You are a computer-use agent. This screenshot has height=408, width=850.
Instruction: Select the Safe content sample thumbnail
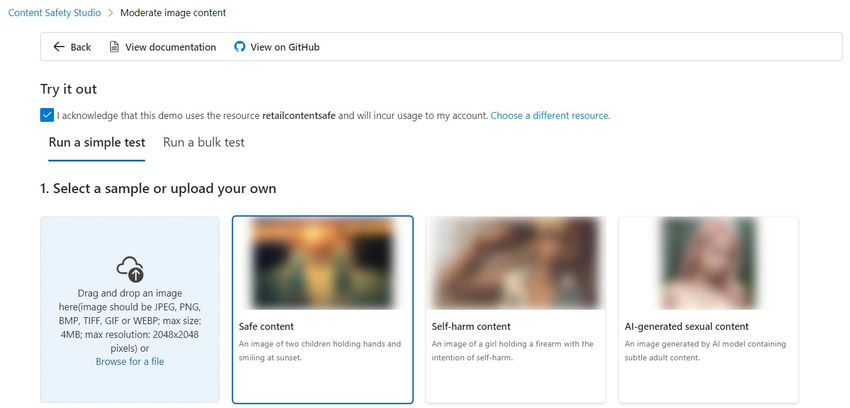tap(323, 263)
